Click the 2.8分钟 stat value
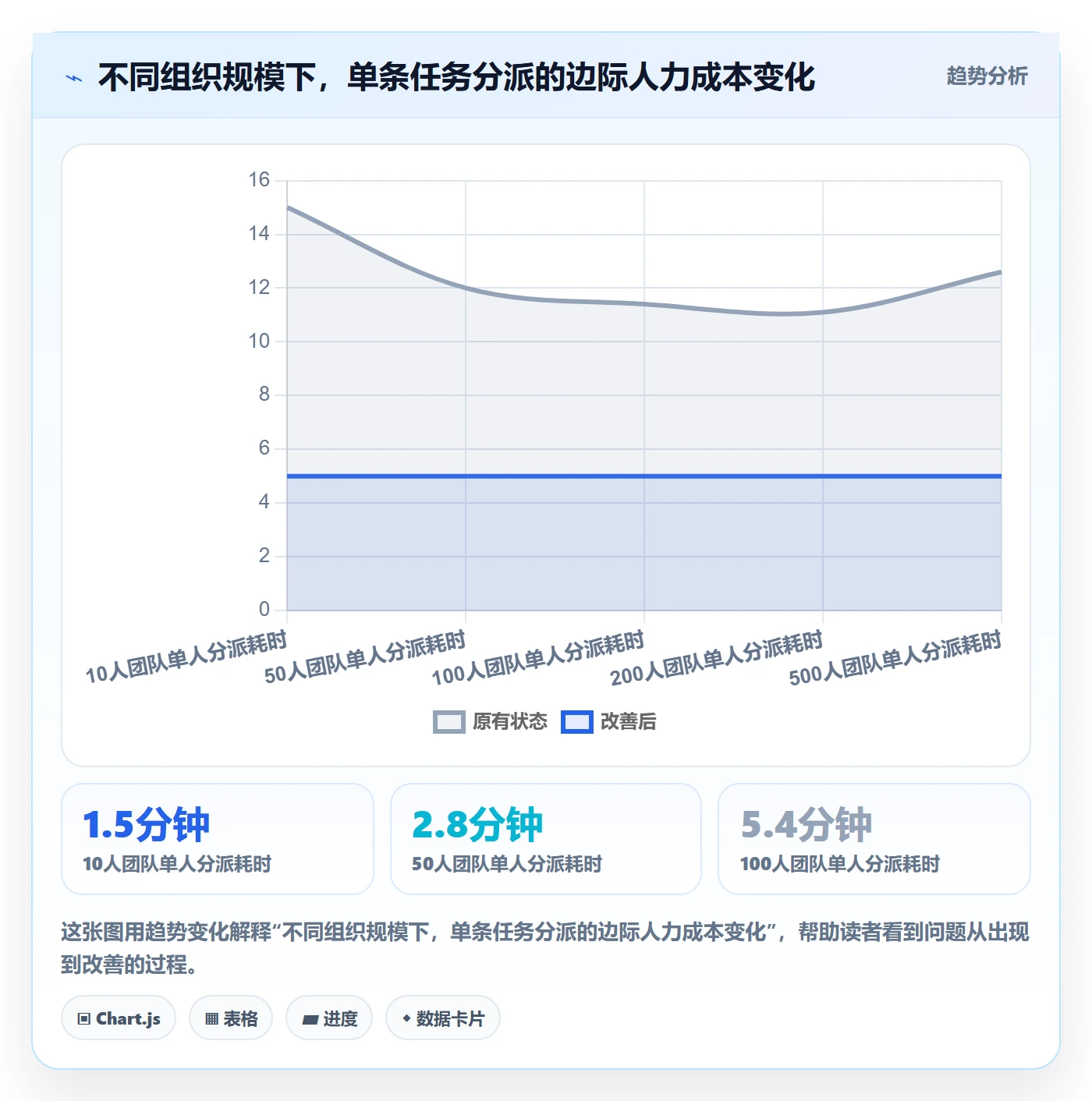Image resolution: width=1092 pixels, height=1101 pixels. [477, 825]
